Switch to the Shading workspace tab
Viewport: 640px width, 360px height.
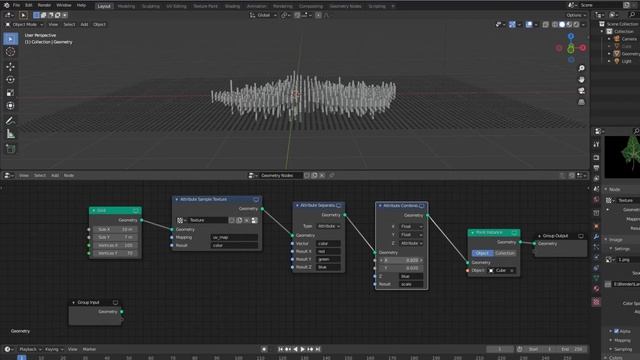coord(232,6)
